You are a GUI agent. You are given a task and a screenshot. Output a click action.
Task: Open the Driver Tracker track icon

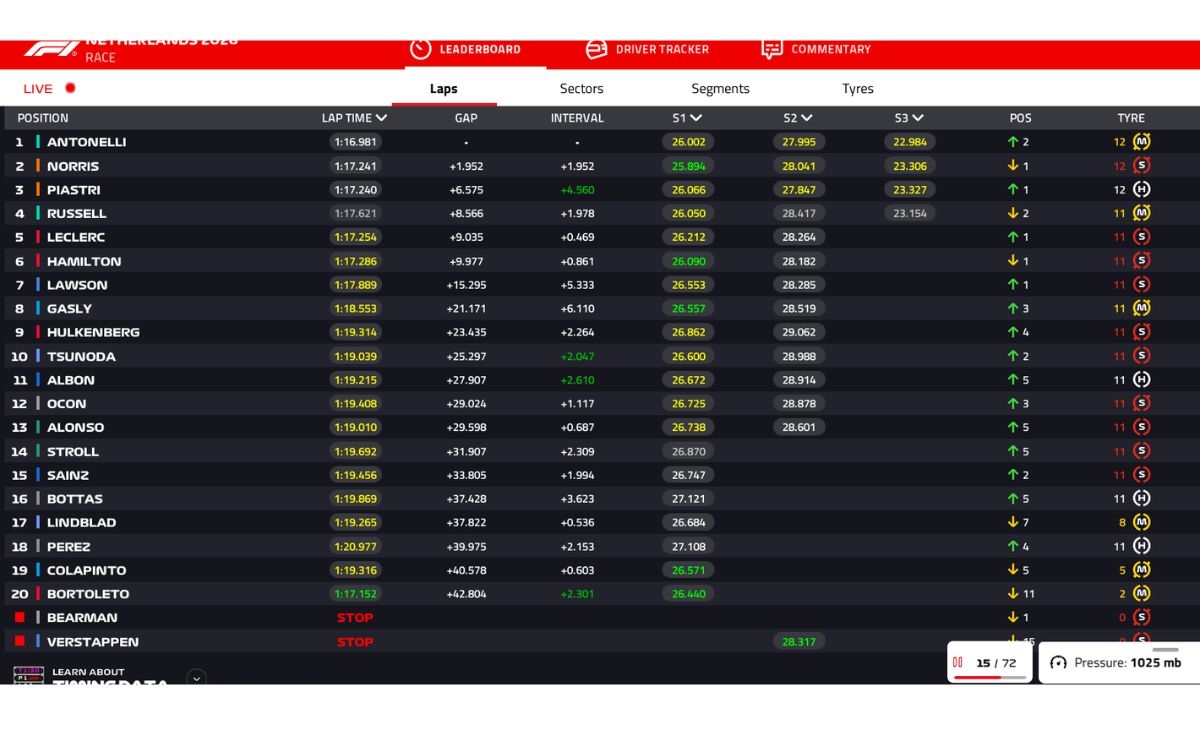point(596,49)
